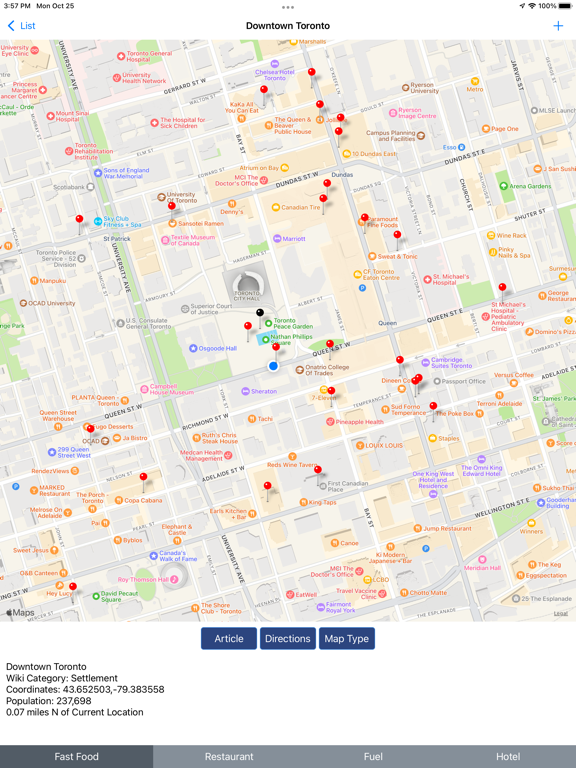Screen dimensions: 576x768
Task: Select the First Canadian Place icon
Action: pos(323,486)
